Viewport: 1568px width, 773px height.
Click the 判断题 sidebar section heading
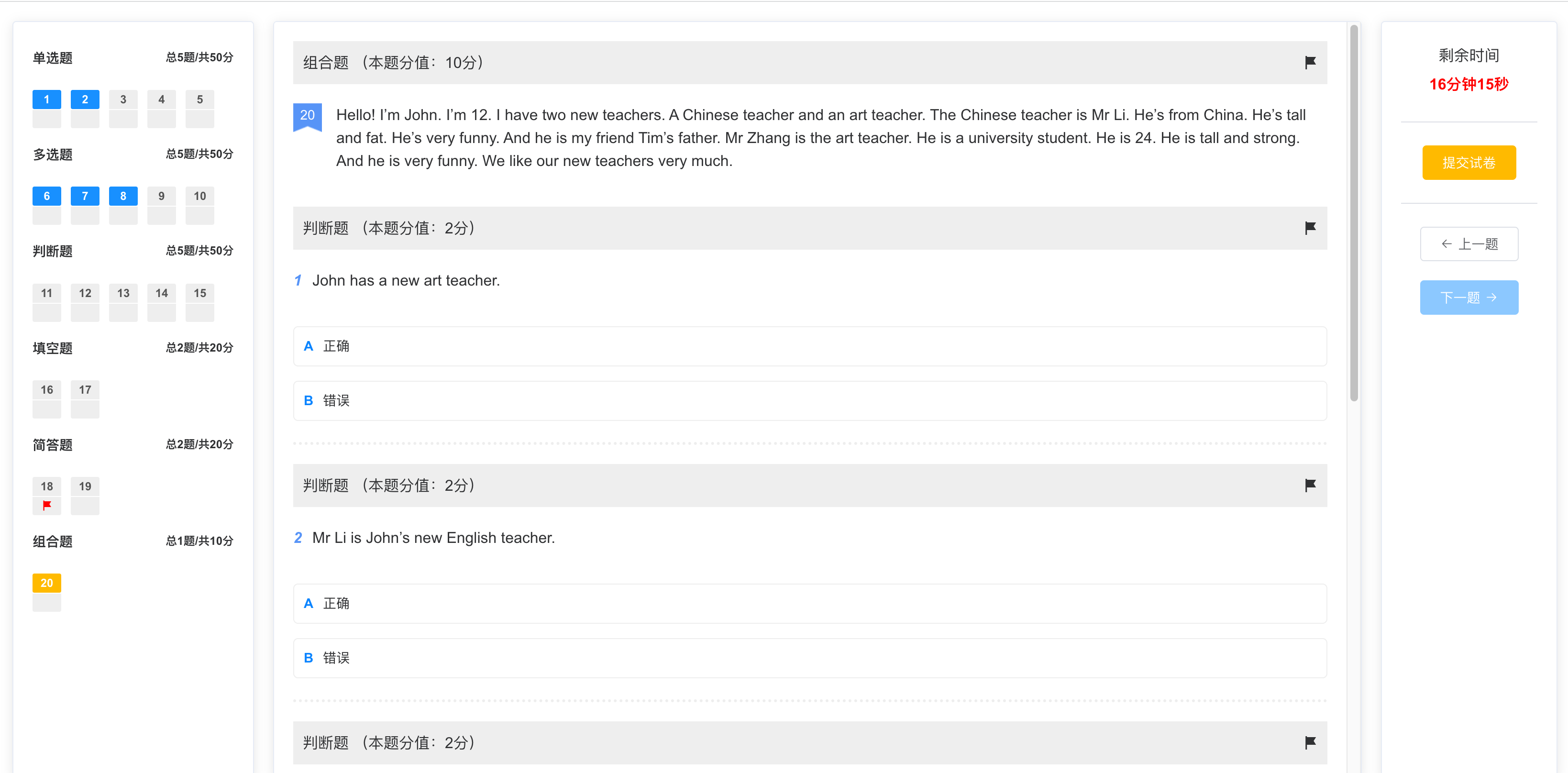click(x=53, y=252)
